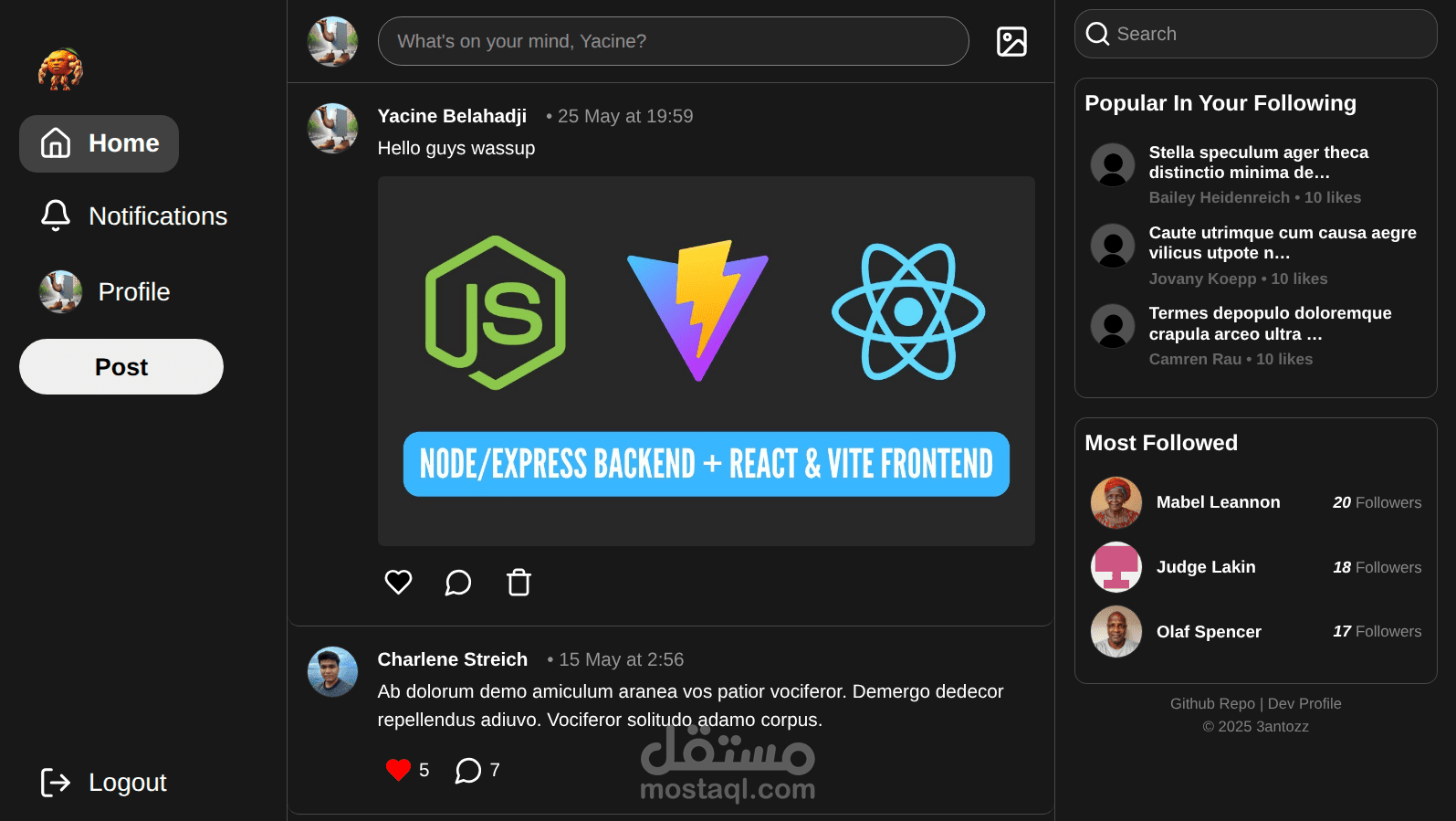Screen dimensions: 1456x821
Task: Click the add image icon beside composer
Action: click(x=1011, y=41)
